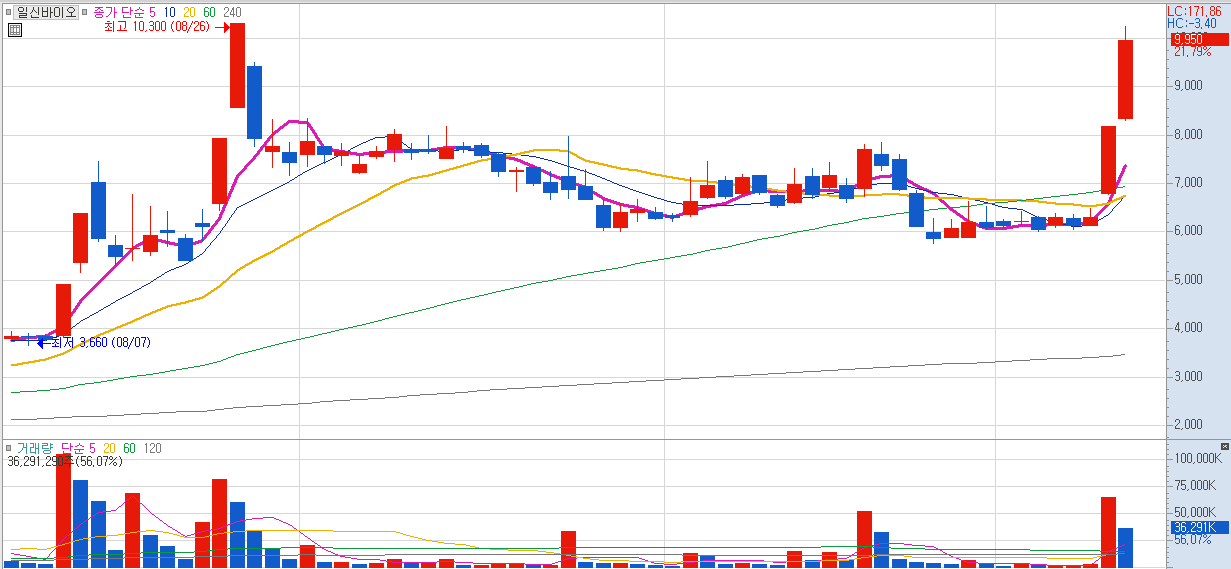This screenshot has width=1231, height=569.
Task: Open the data table grid icon
Action: click(x=14, y=30)
